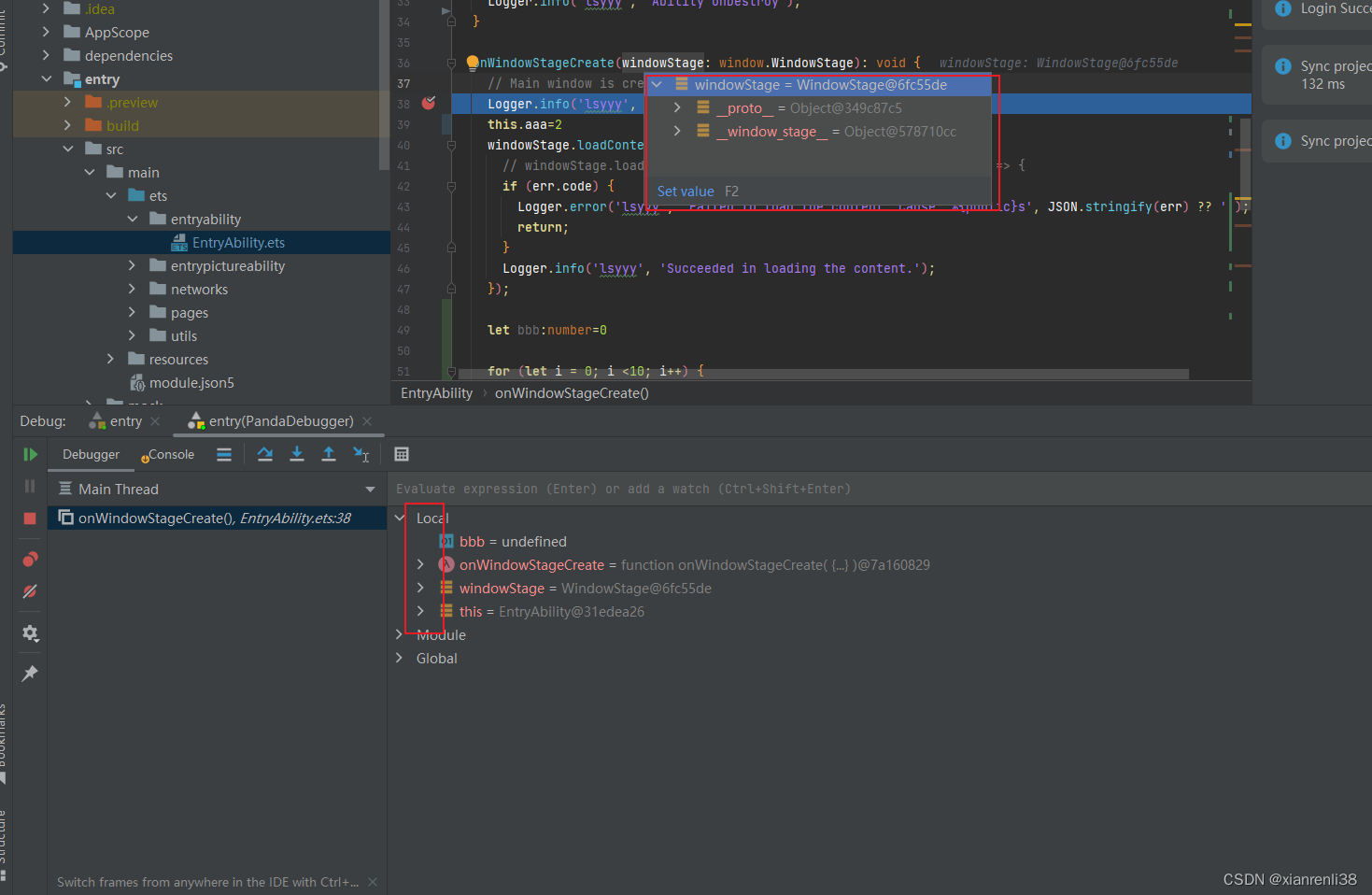
Task: Expand the windowStage variable node
Action: click(420, 588)
